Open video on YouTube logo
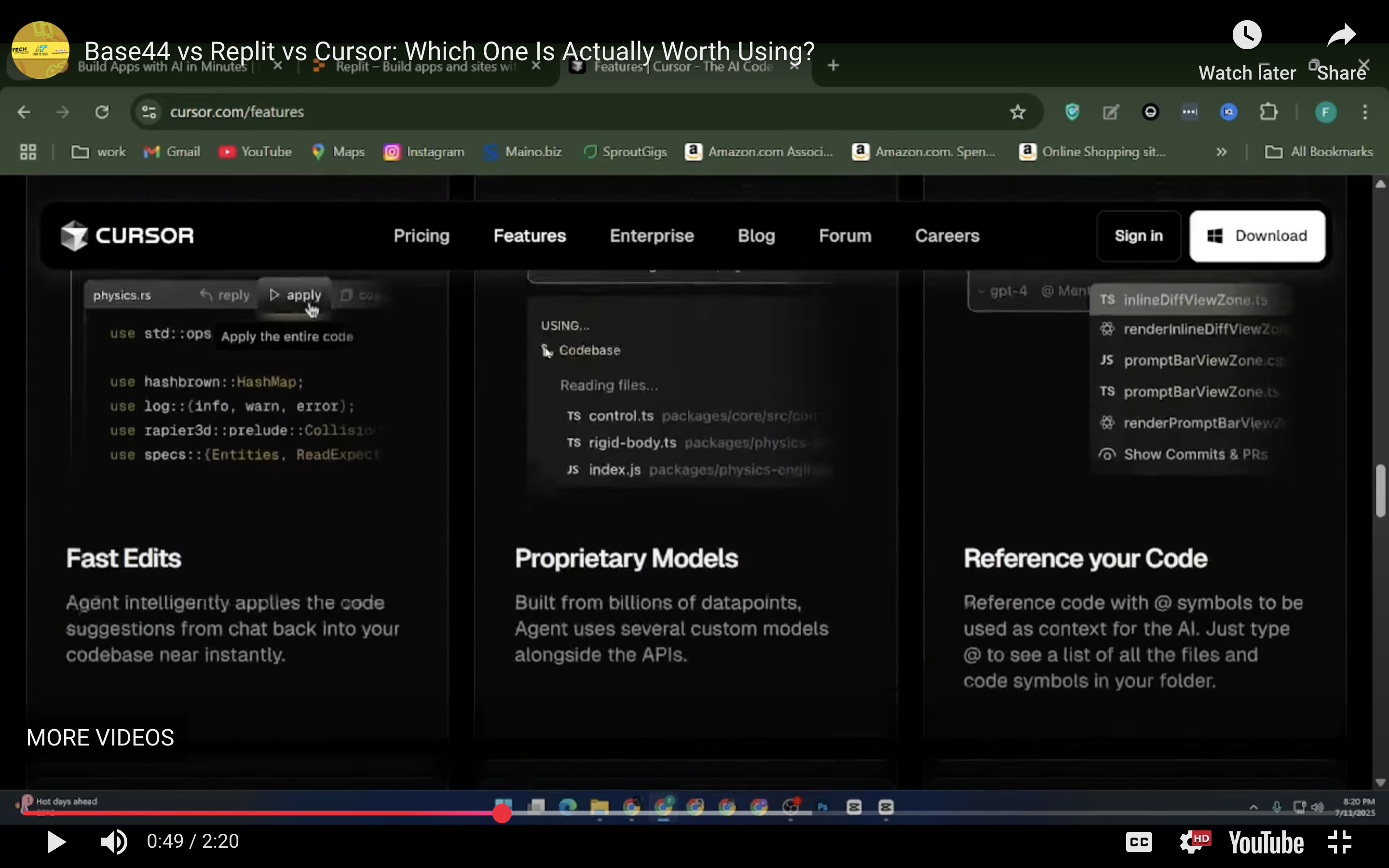 coord(1266,842)
